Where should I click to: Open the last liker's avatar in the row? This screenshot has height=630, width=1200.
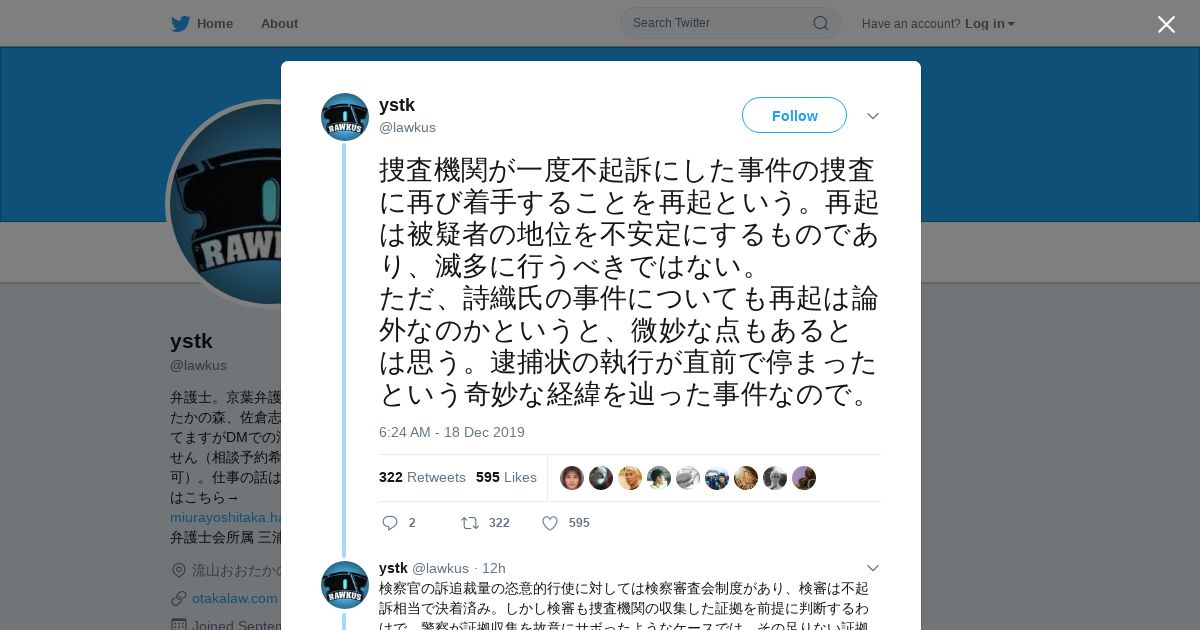[x=804, y=478]
